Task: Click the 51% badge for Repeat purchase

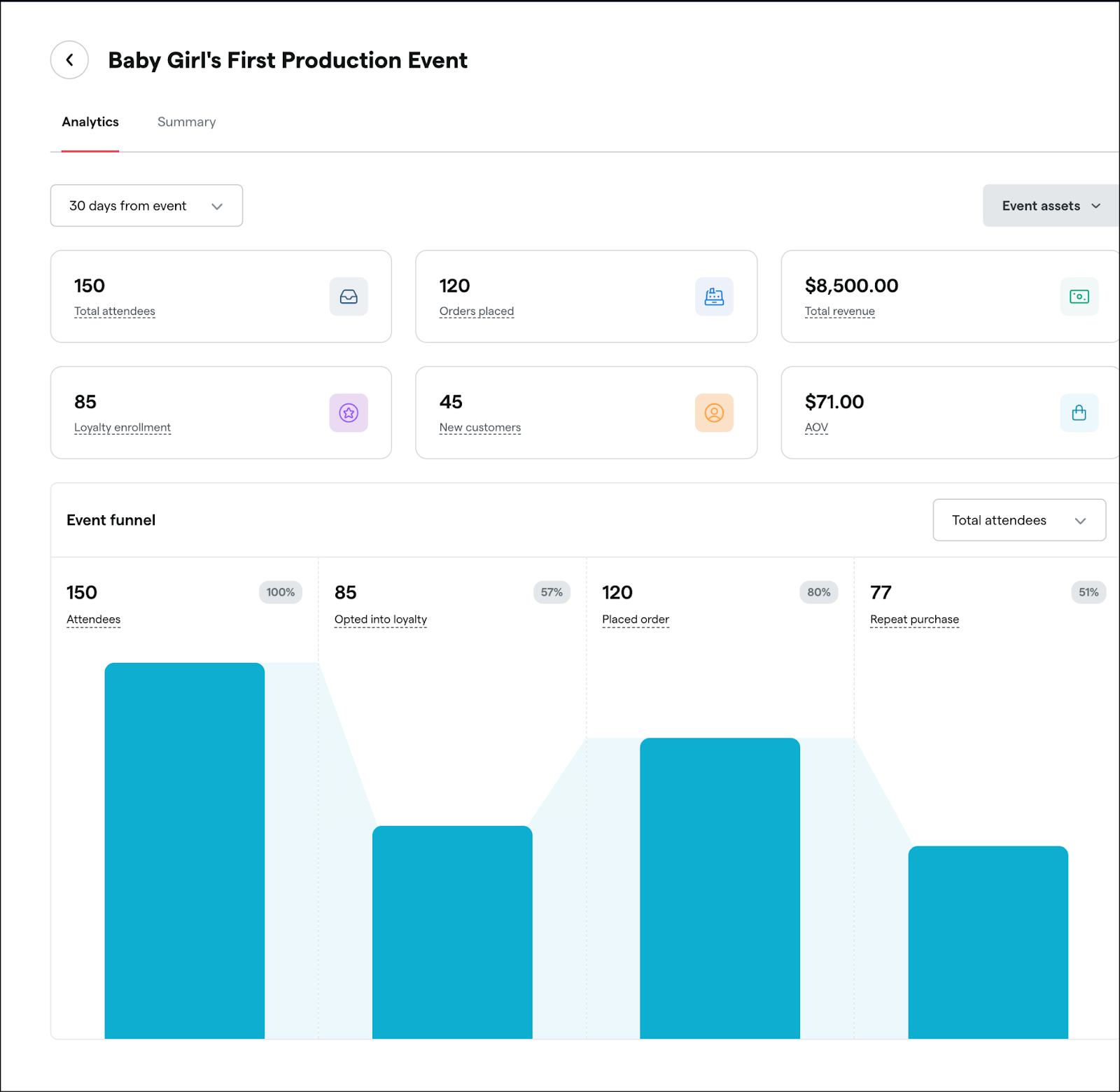Action: coord(1088,592)
